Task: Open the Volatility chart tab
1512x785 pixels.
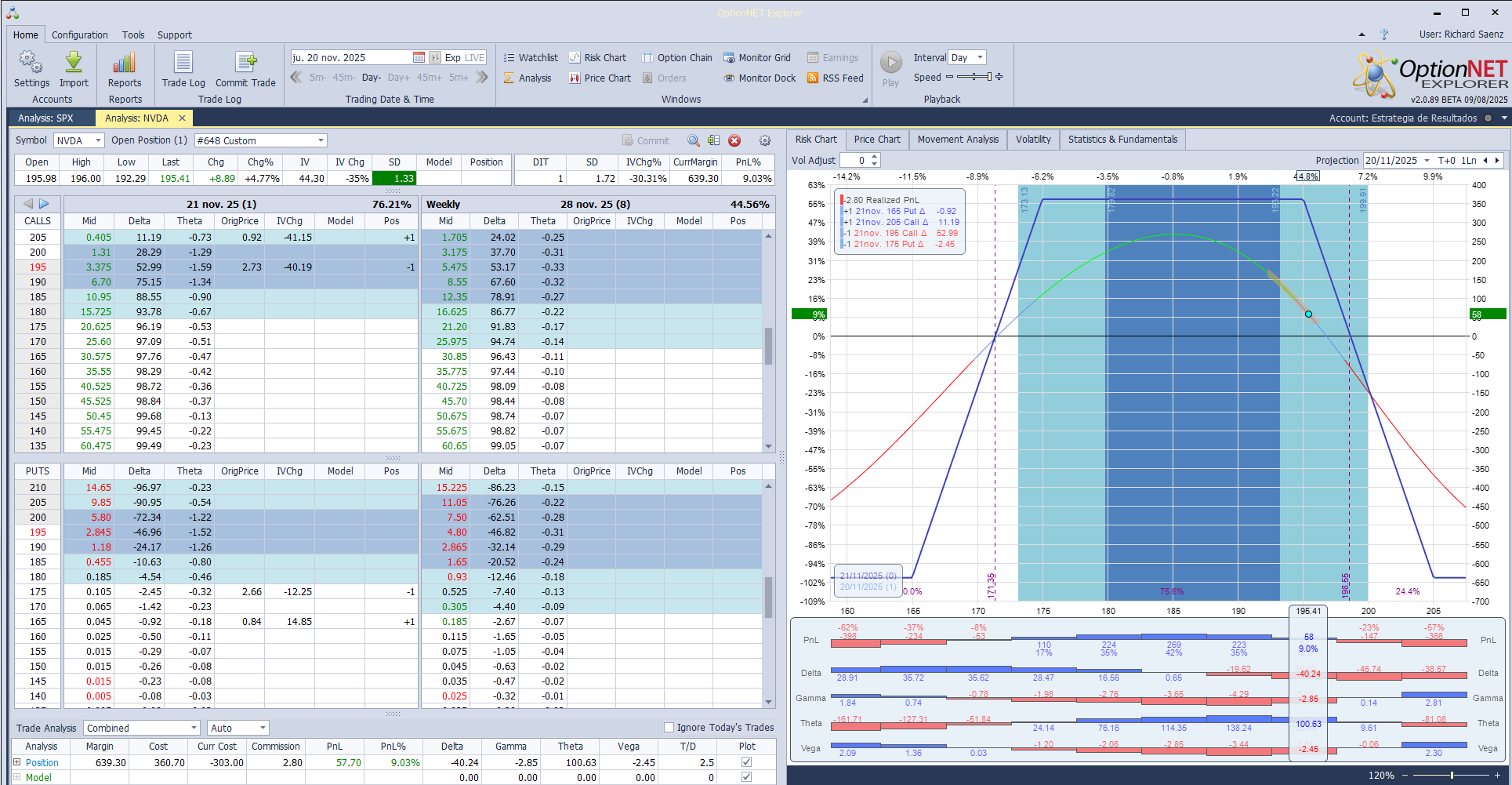Action: (1033, 140)
